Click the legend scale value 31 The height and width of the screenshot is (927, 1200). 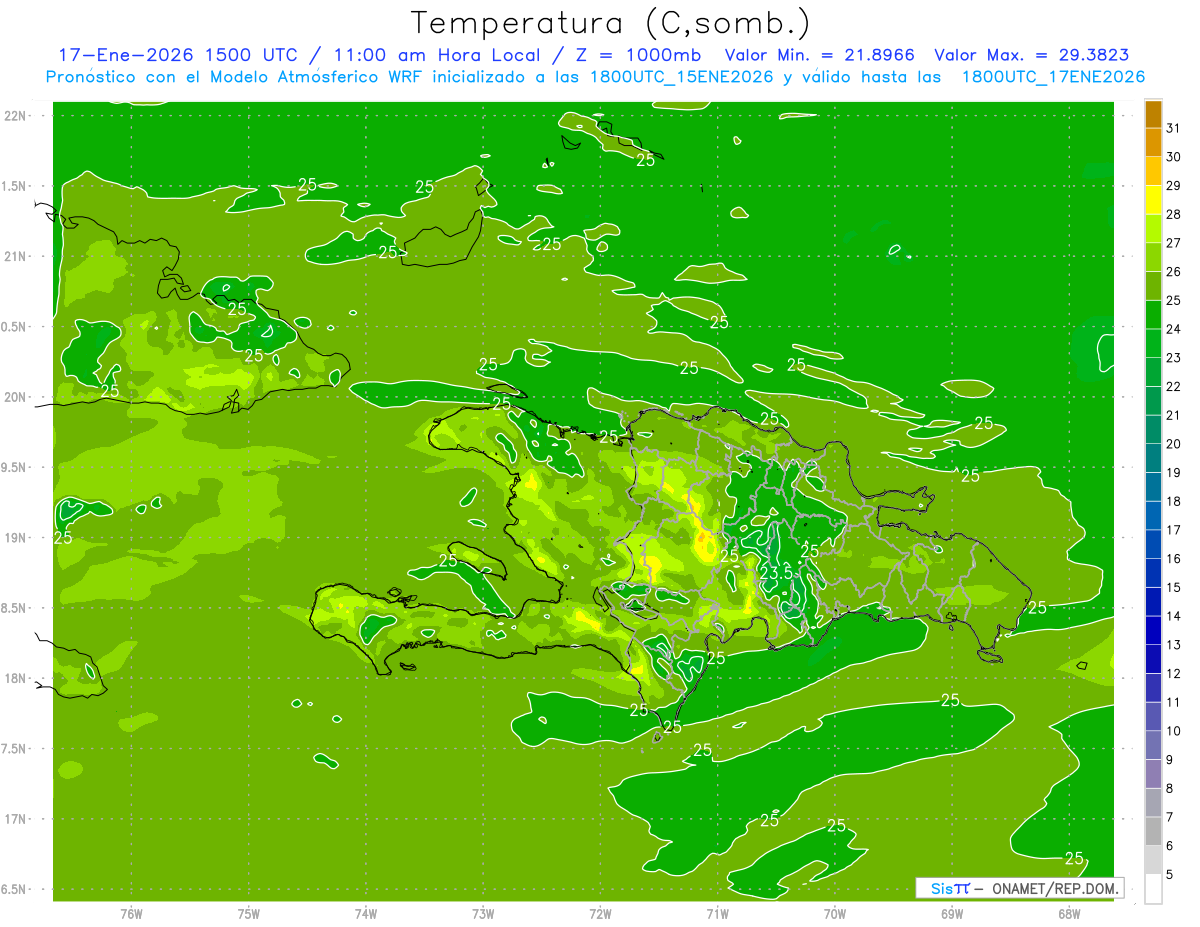(x=1174, y=128)
